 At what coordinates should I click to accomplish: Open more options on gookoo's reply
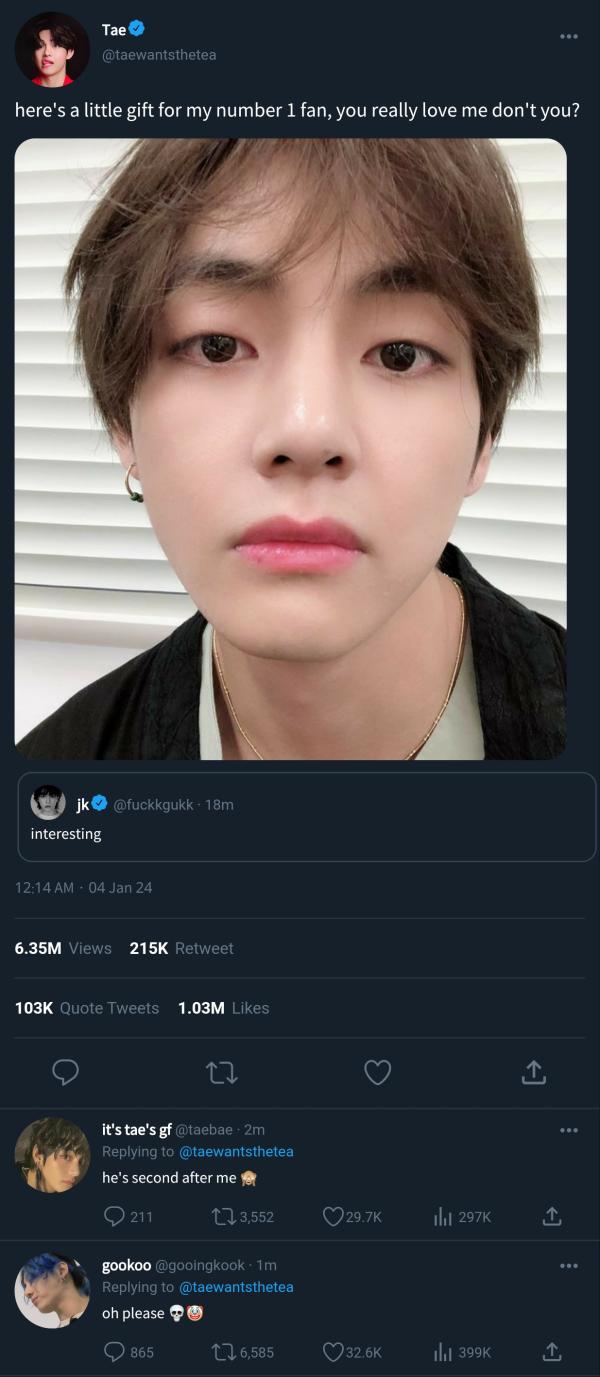568,1266
